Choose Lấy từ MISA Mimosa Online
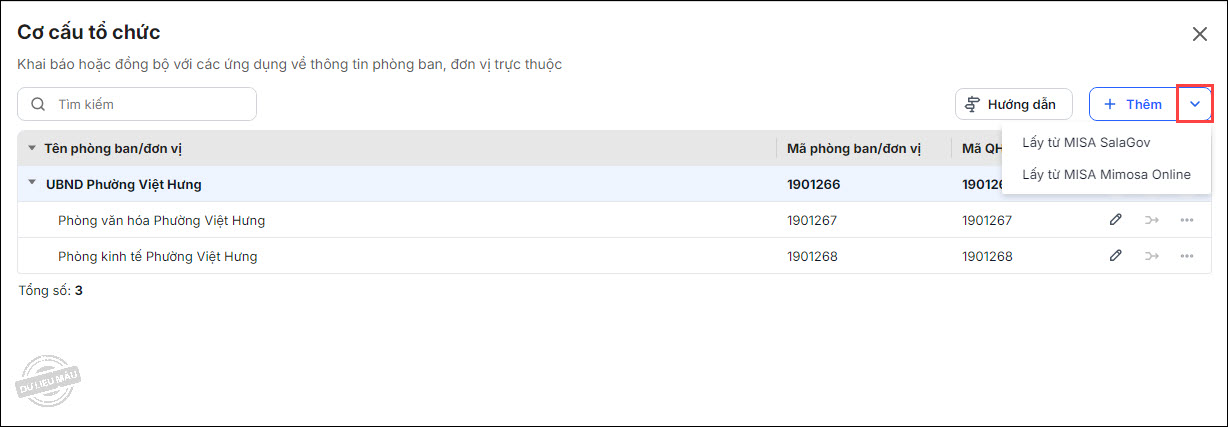The height and width of the screenshot is (427, 1228). tap(1106, 174)
